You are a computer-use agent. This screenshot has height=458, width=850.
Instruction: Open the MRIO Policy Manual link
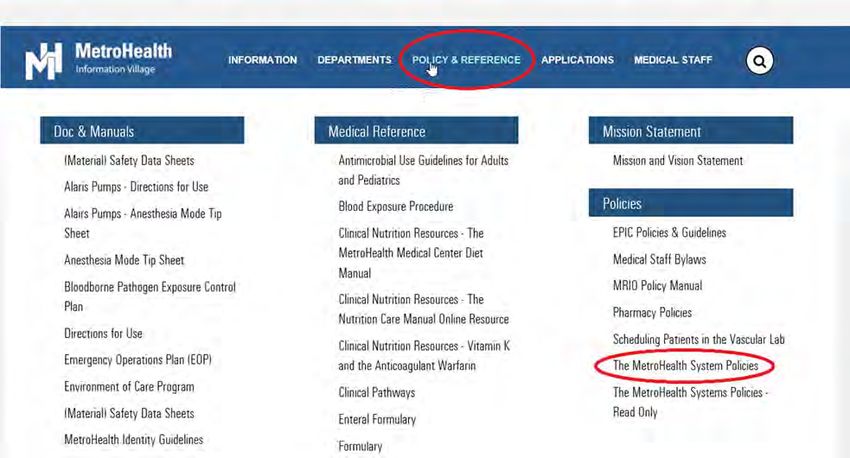point(658,286)
